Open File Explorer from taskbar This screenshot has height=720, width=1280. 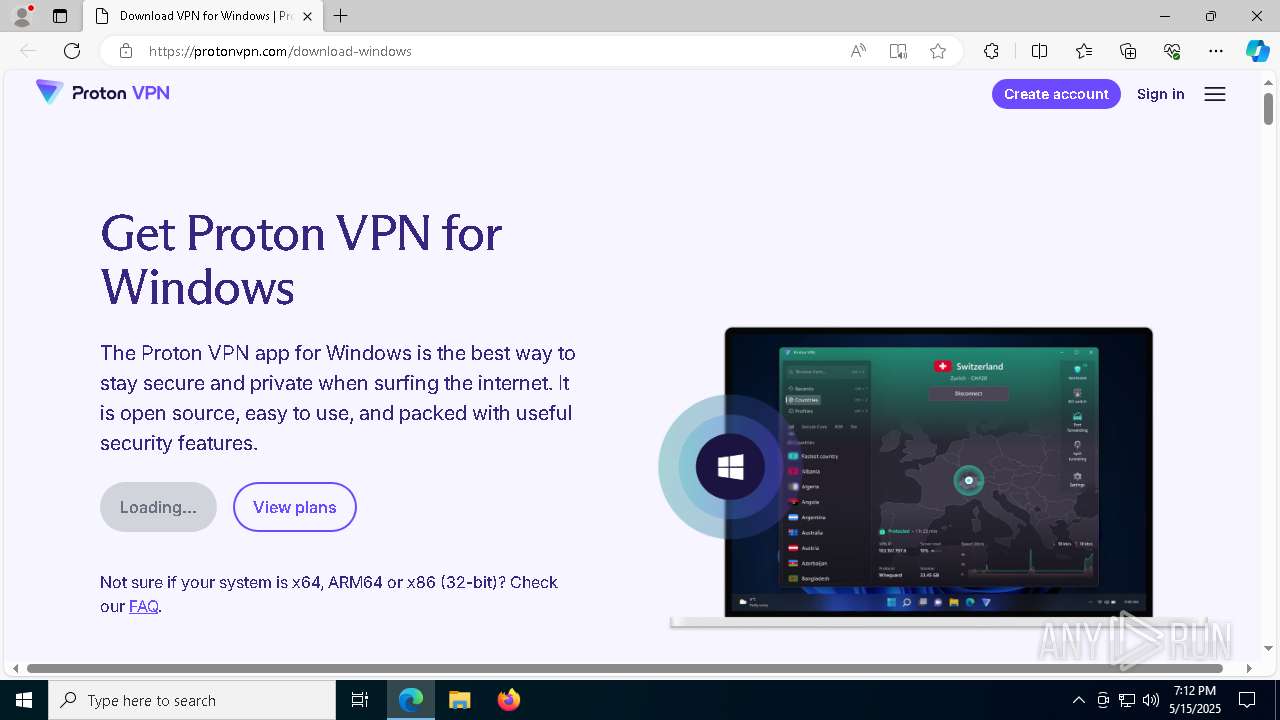point(459,700)
